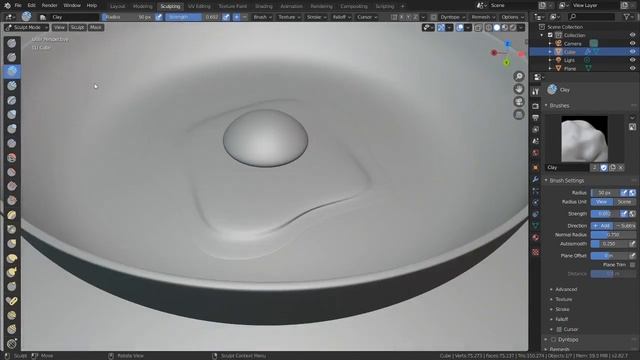Open the Render menu
The image size is (640, 360).
[x=49, y=6]
